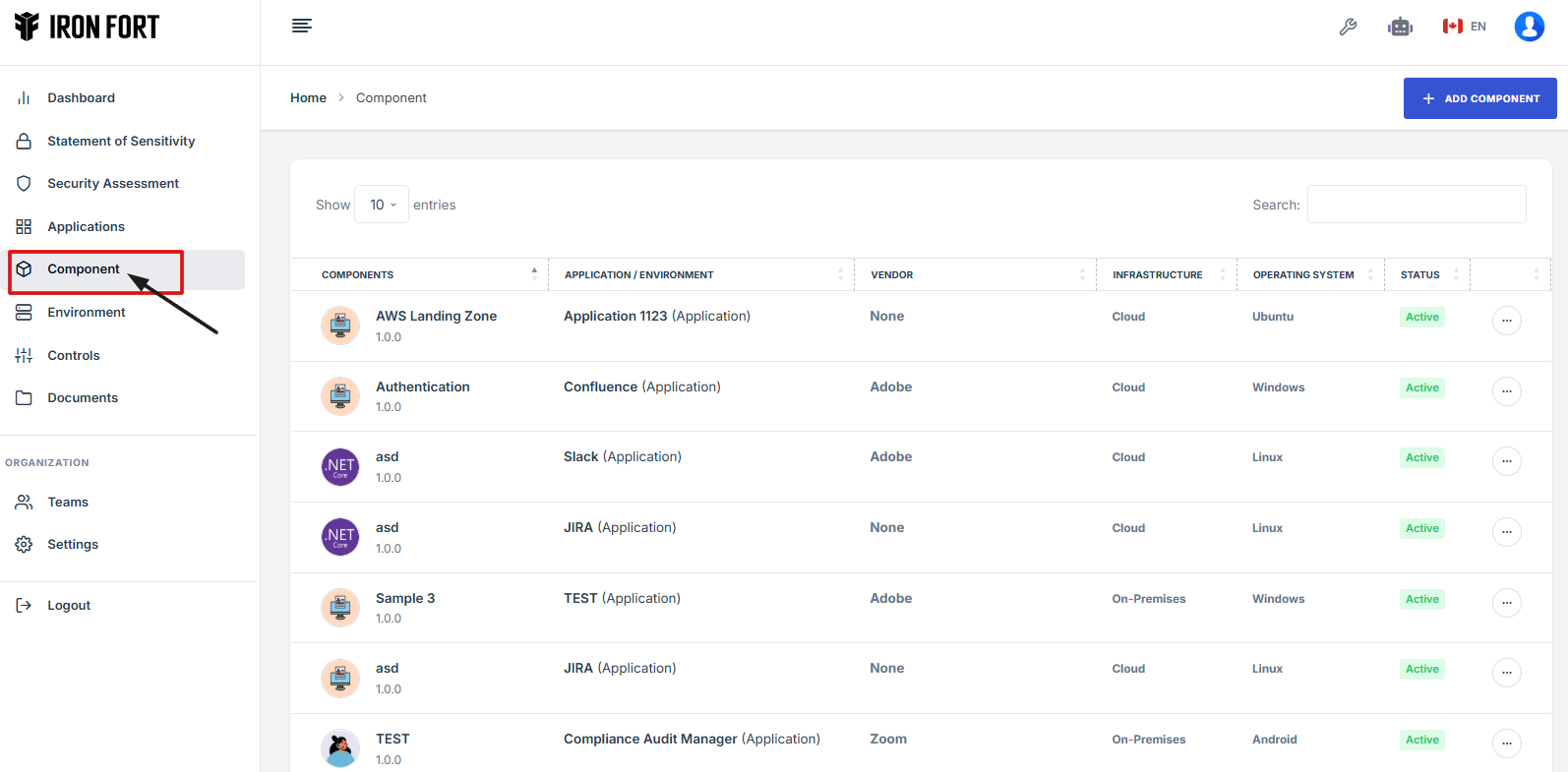1568x772 pixels.
Task: Click the TEST component avatar image
Action: 340,748
